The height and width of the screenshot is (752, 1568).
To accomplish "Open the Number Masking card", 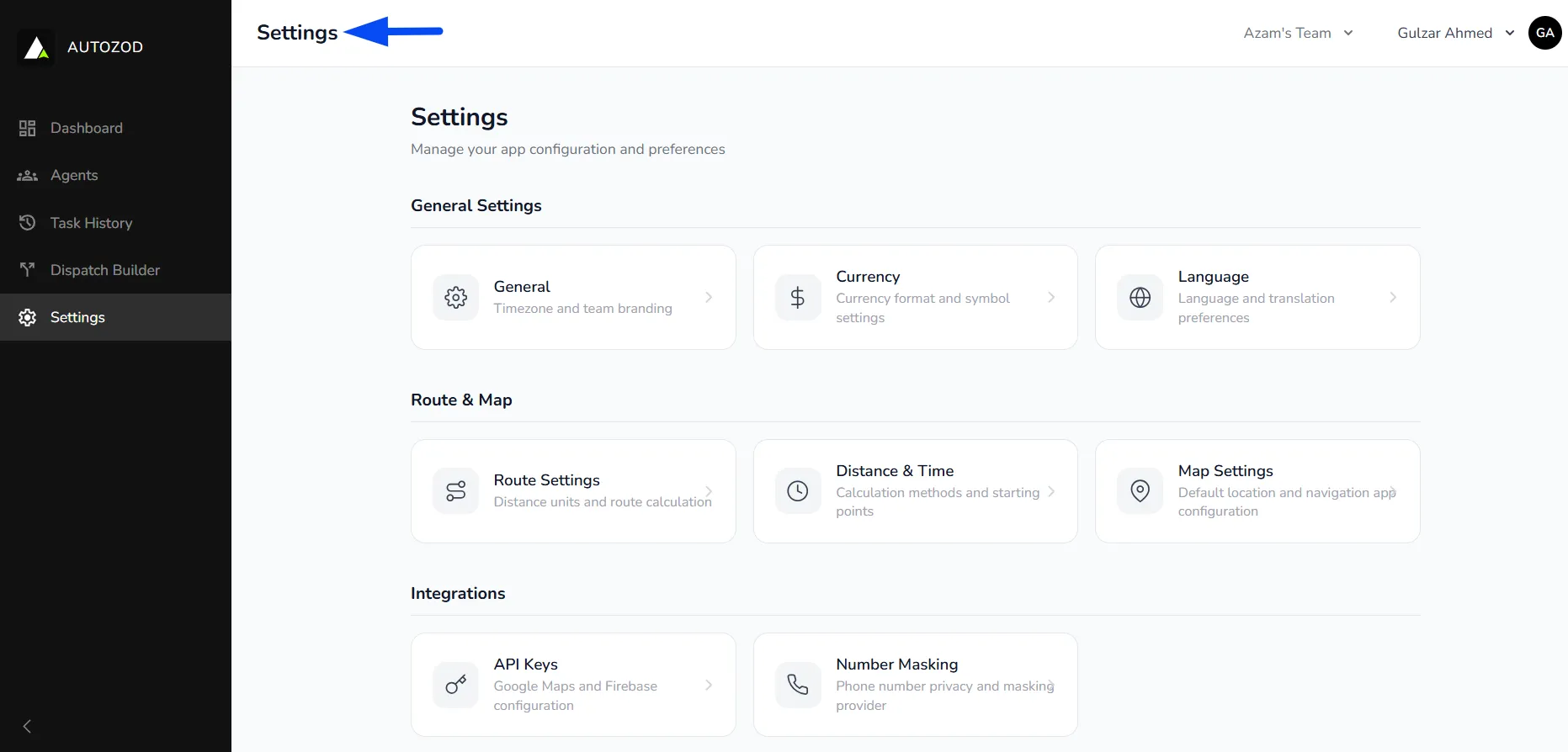I will (916, 685).
